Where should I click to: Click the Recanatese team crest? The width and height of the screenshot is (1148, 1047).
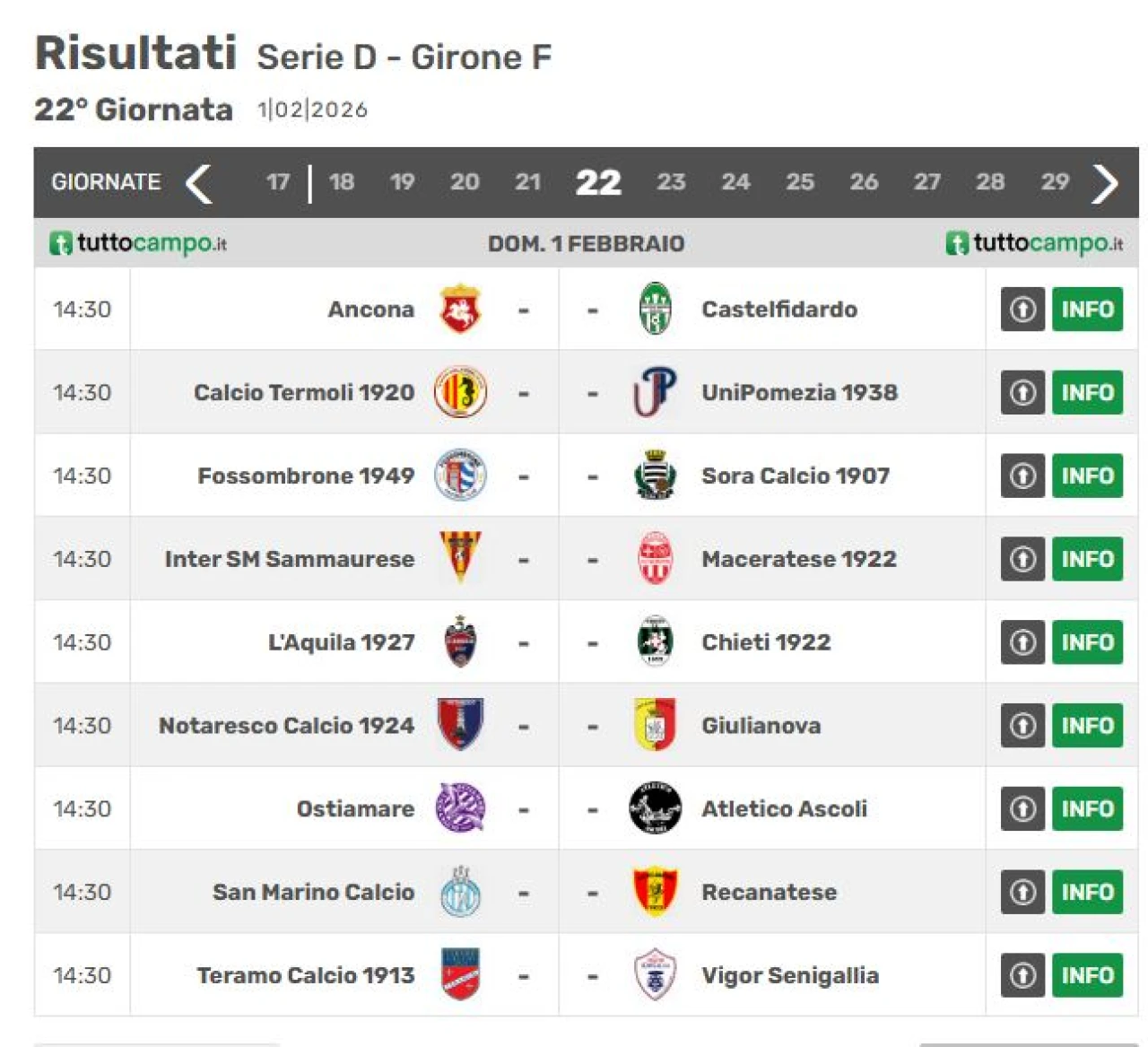(655, 892)
